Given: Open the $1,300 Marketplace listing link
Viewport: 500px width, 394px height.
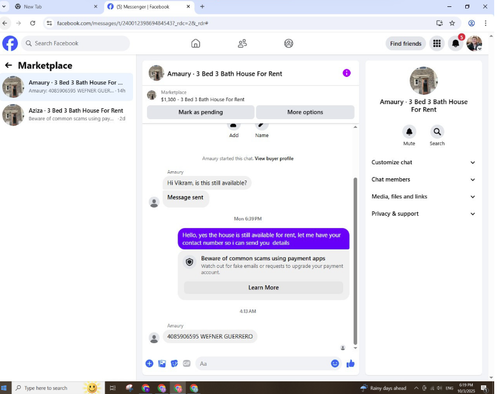Looking at the screenshot, I should pyautogui.click(x=203, y=99).
